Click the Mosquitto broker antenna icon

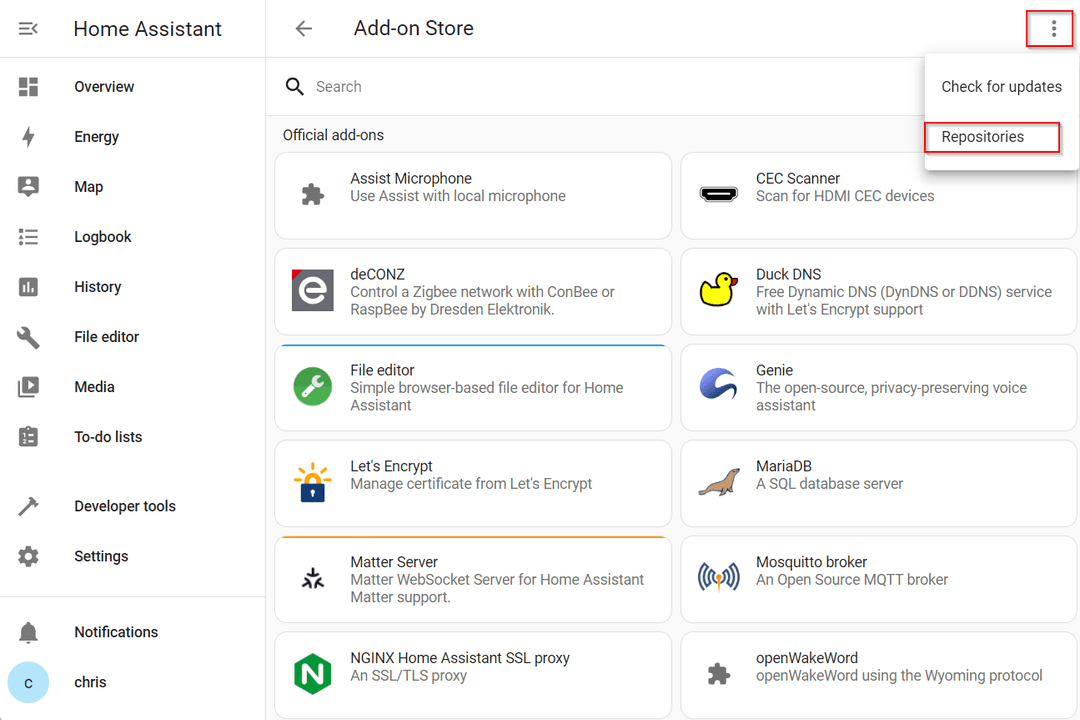pyautogui.click(x=718, y=577)
